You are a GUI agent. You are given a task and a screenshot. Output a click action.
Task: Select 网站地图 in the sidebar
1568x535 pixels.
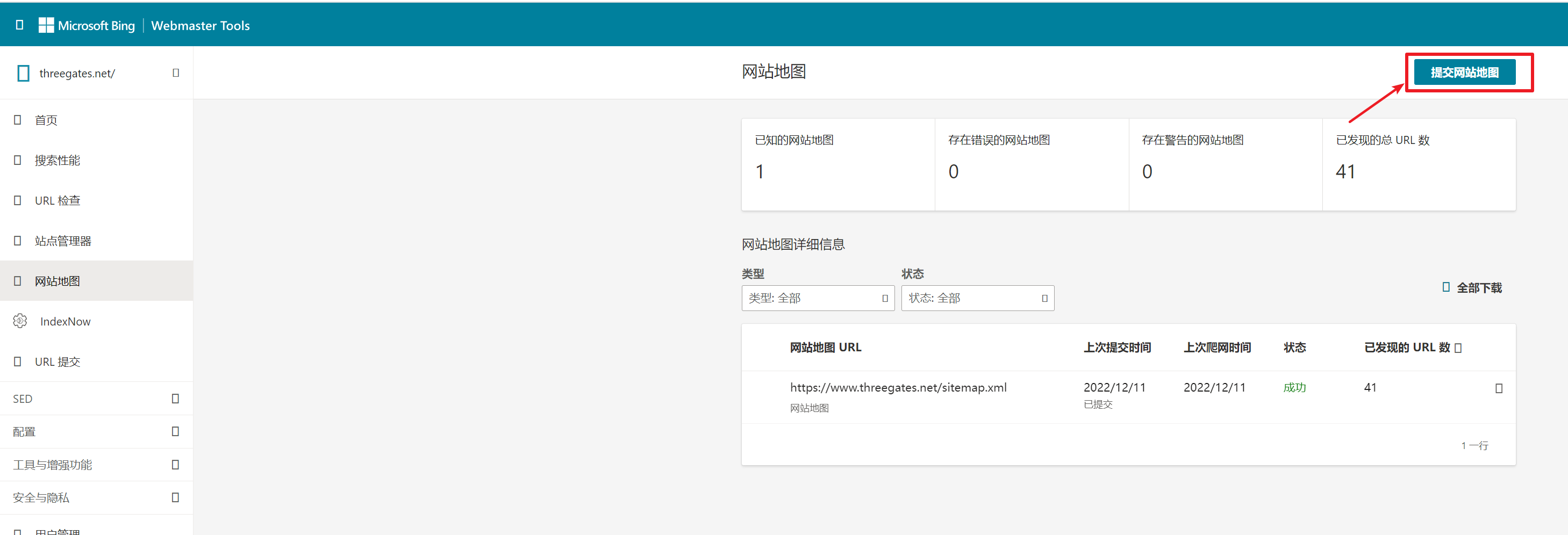(96, 281)
